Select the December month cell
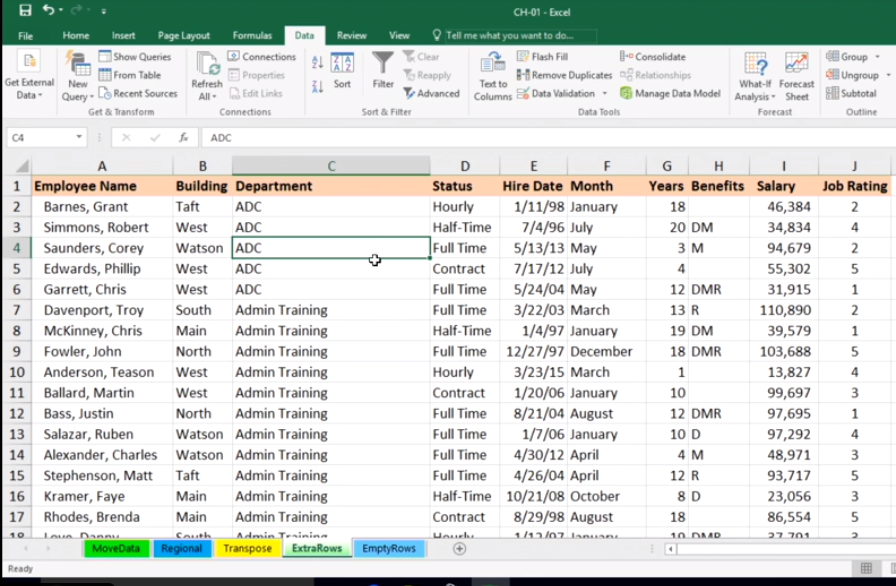This screenshot has width=896, height=586. click(x=606, y=351)
